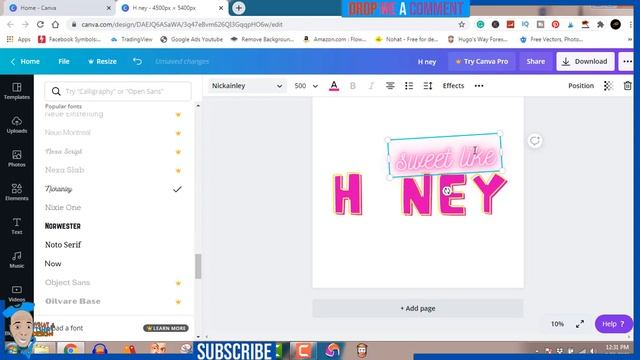This screenshot has width=640, height=360.
Task: Open the Uploads sidebar panel
Action: coord(17,124)
